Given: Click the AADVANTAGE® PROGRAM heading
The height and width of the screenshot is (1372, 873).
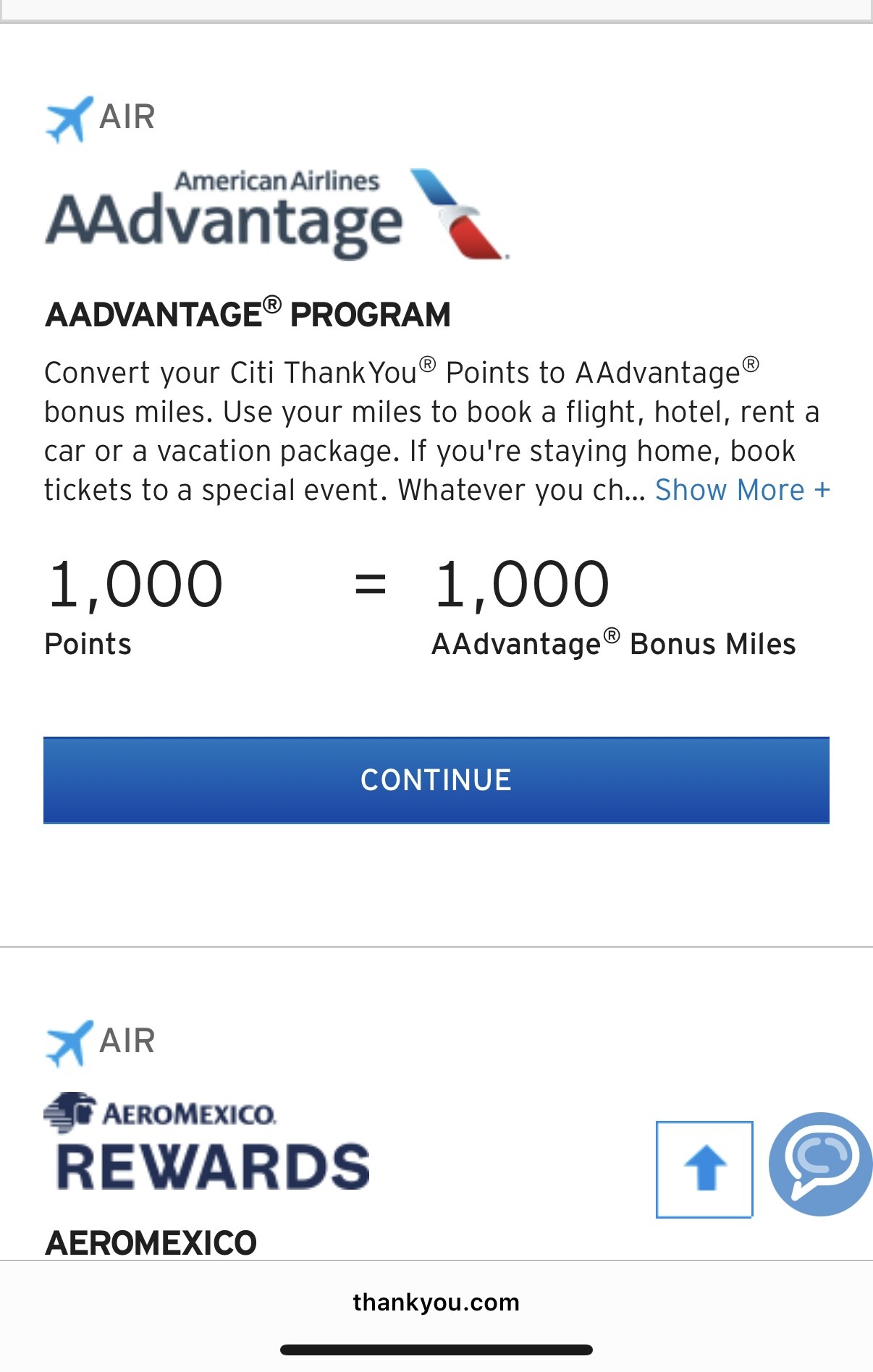Looking at the screenshot, I should (248, 313).
